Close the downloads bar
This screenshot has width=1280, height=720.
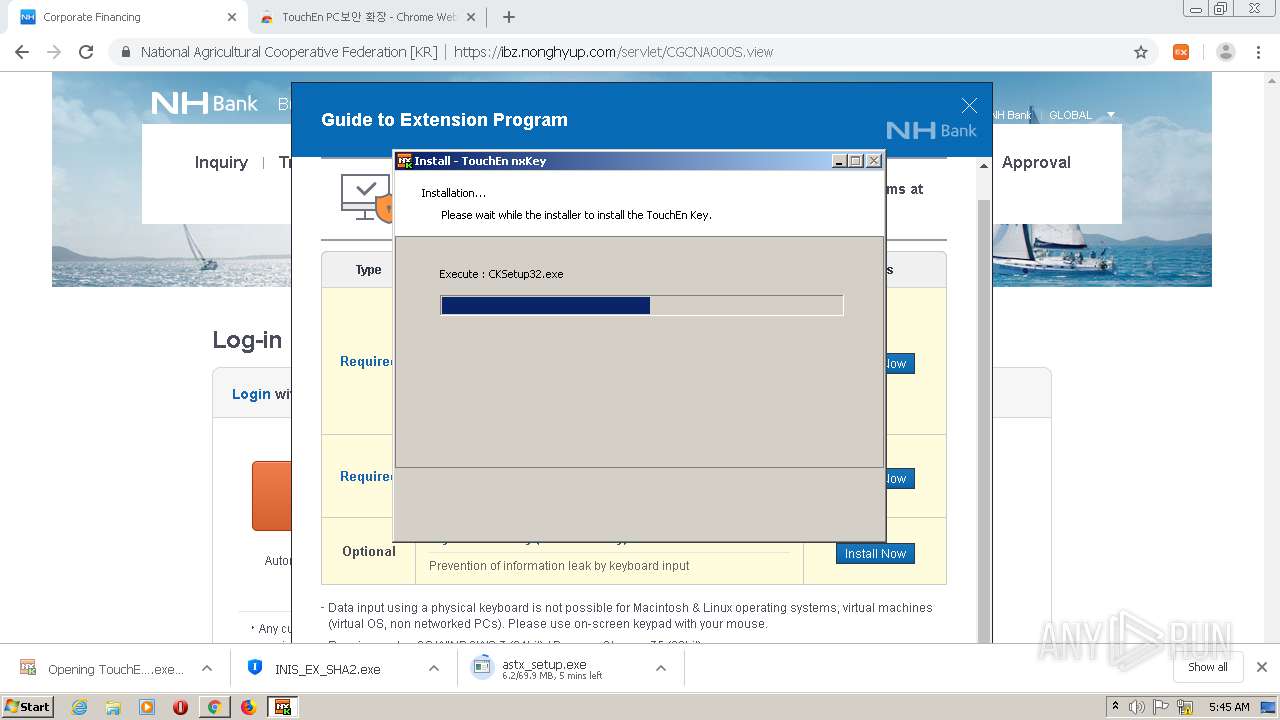coord(1262,667)
